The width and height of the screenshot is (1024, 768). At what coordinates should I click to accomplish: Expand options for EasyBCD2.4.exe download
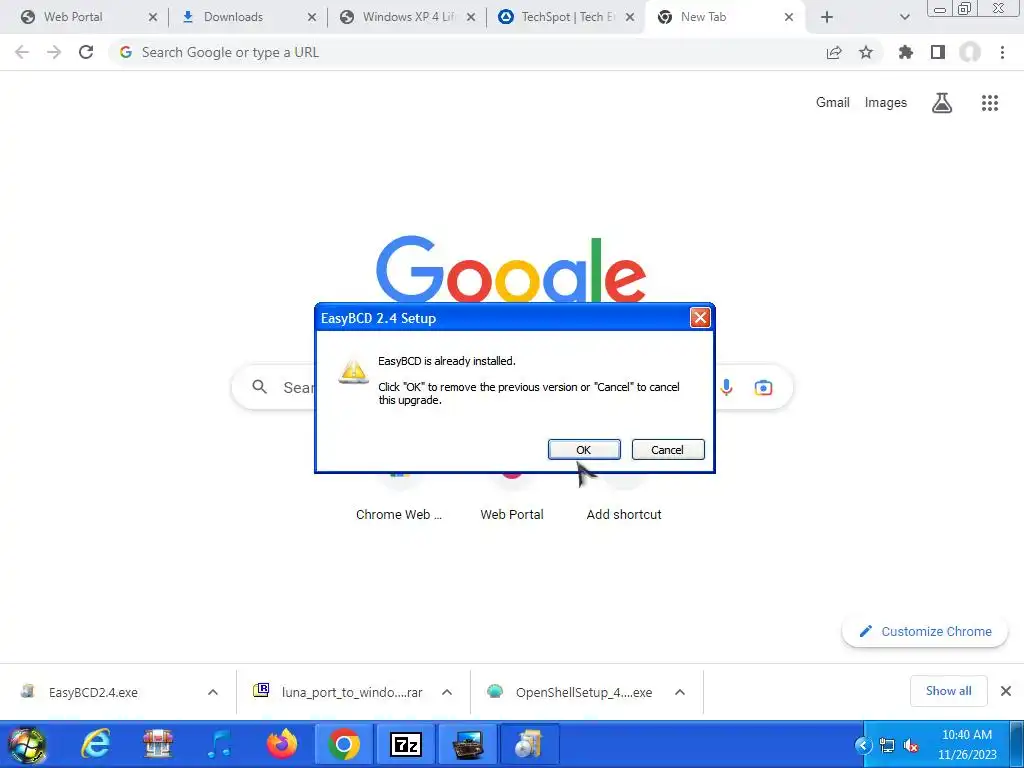point(213,692)
